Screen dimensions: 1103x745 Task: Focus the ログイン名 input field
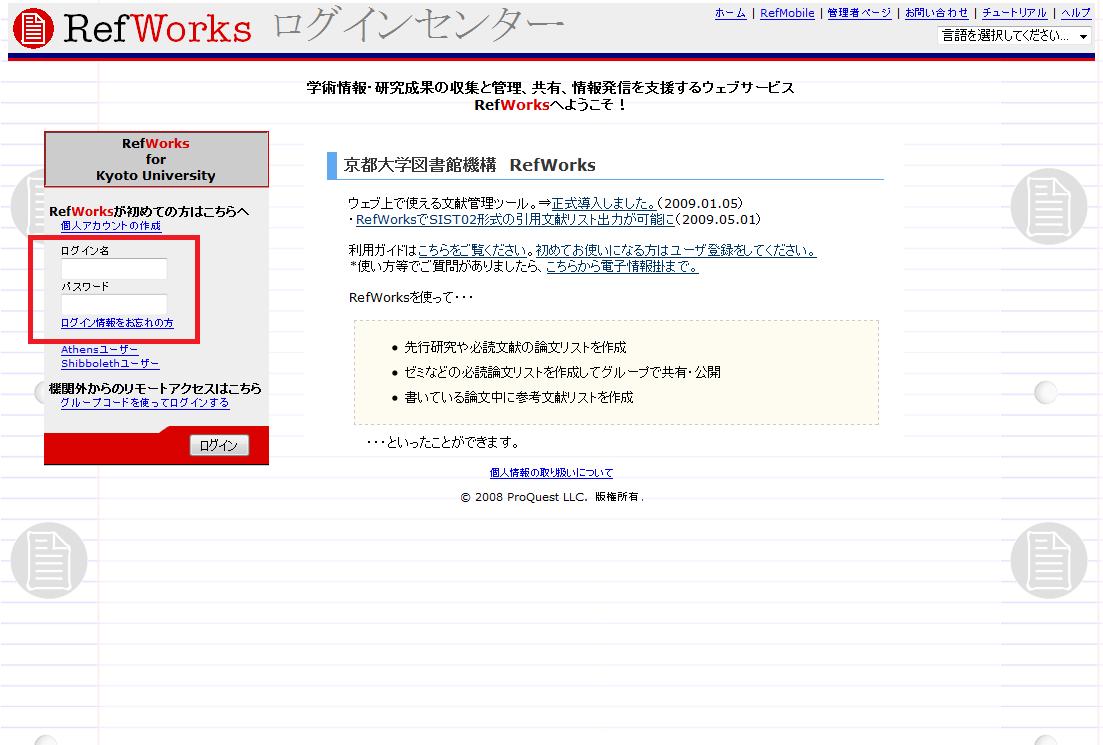click(114, 268)
